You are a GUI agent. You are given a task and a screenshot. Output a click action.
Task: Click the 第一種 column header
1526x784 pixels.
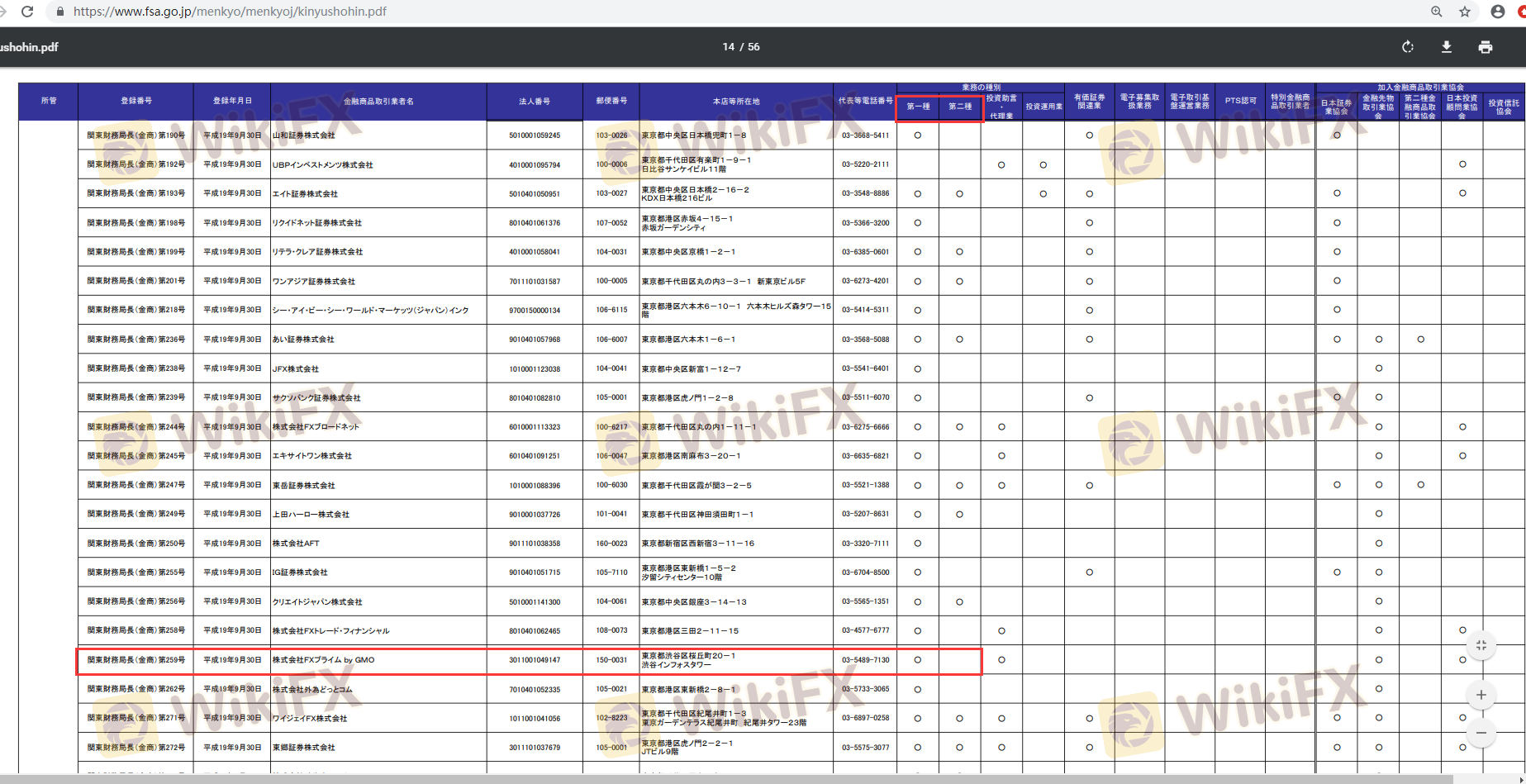[x=918, y=107]
